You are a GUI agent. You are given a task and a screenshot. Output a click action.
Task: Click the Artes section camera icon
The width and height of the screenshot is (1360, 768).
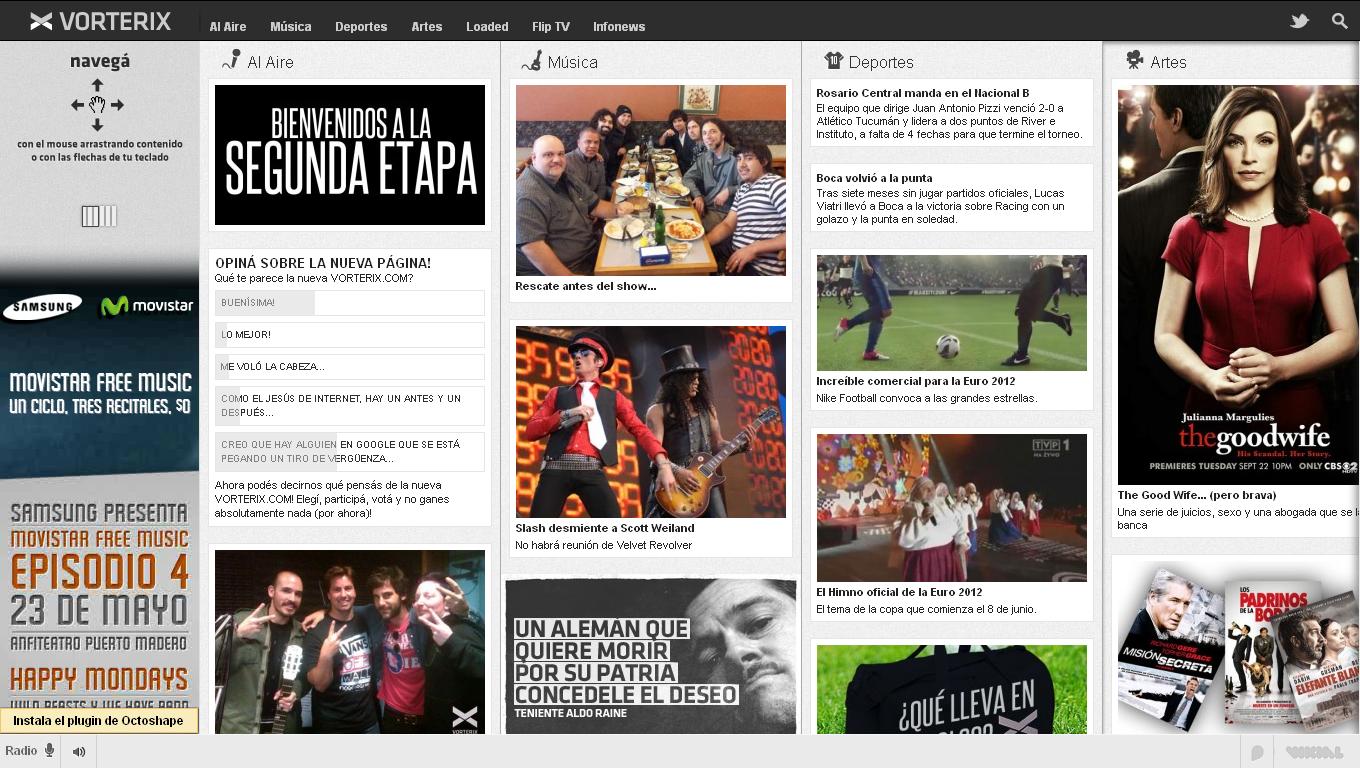[x=1134, y=61]
